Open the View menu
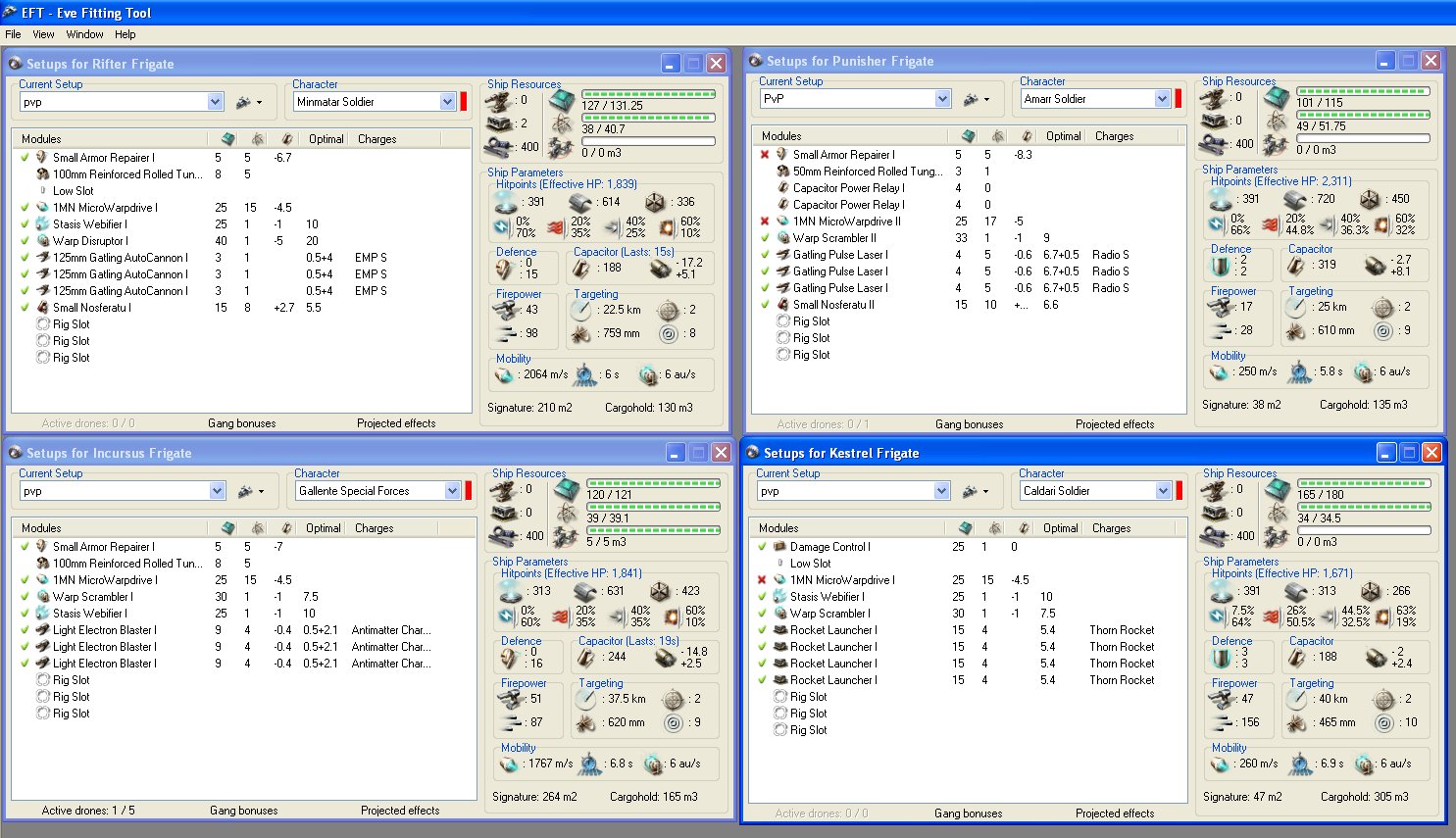Screen dimensions: 1456x838 coord(44,34)
